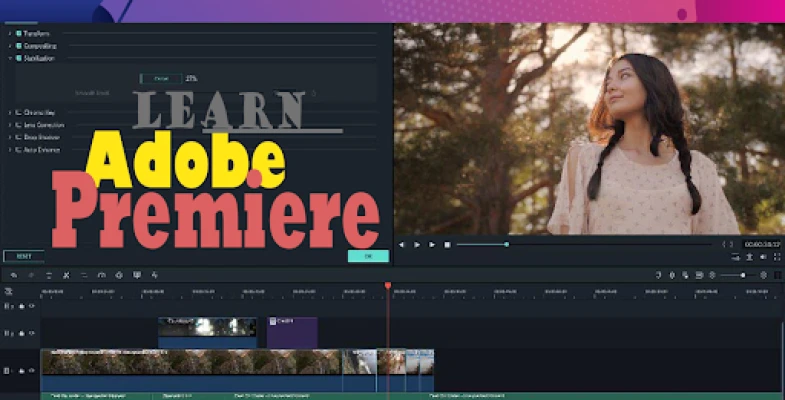This screenshot has height=400, width=785.
Task: Select the long main video clip on bottom track
Action: (x=191, y=370)
